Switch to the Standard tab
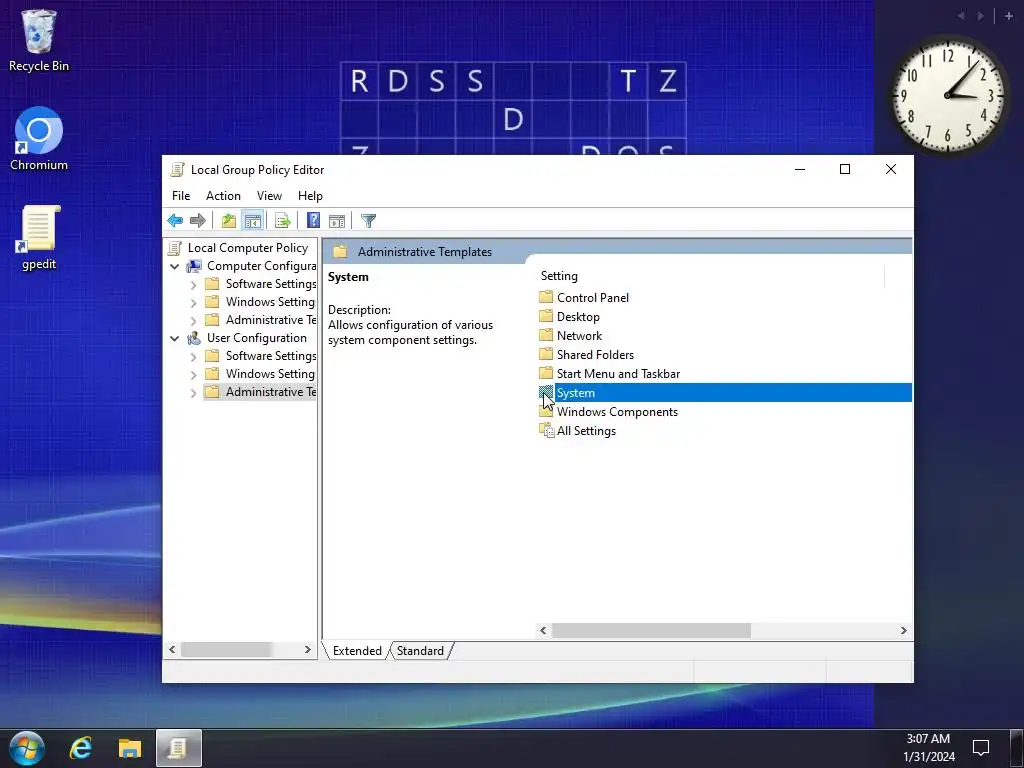The image size is (1024, 768). coord(420,650)
